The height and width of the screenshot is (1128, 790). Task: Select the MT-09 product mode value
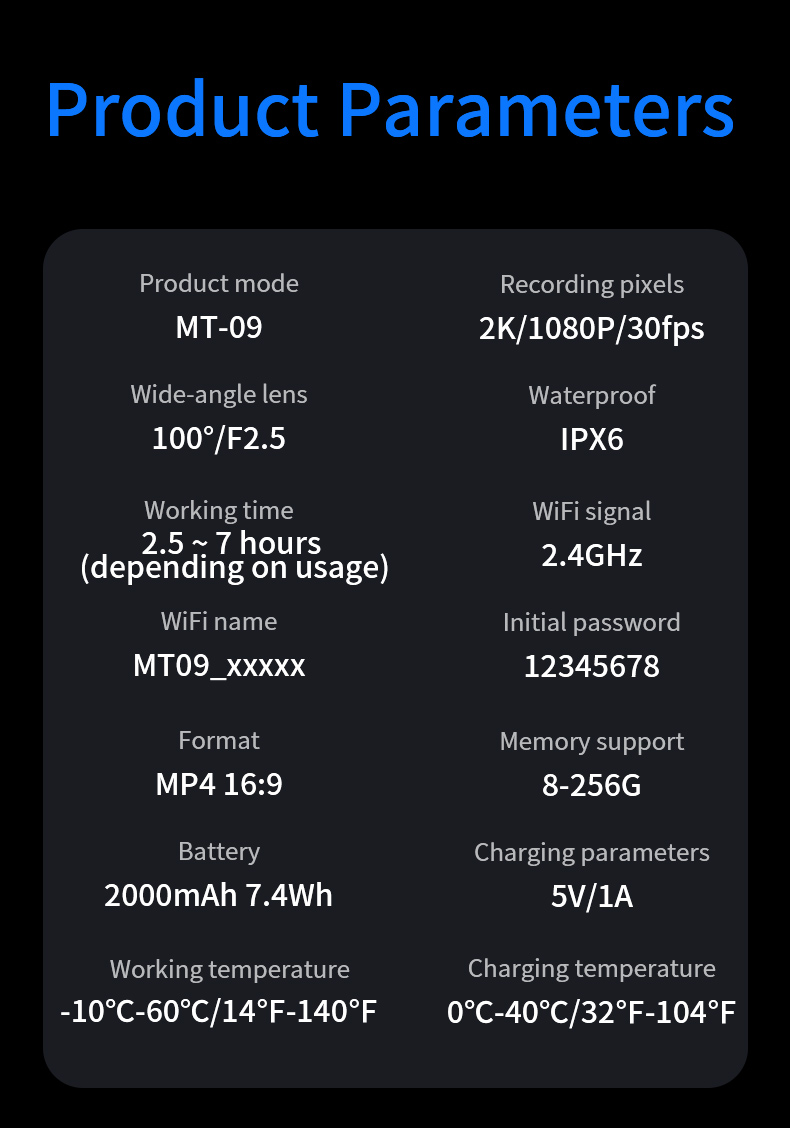[219, 327]
